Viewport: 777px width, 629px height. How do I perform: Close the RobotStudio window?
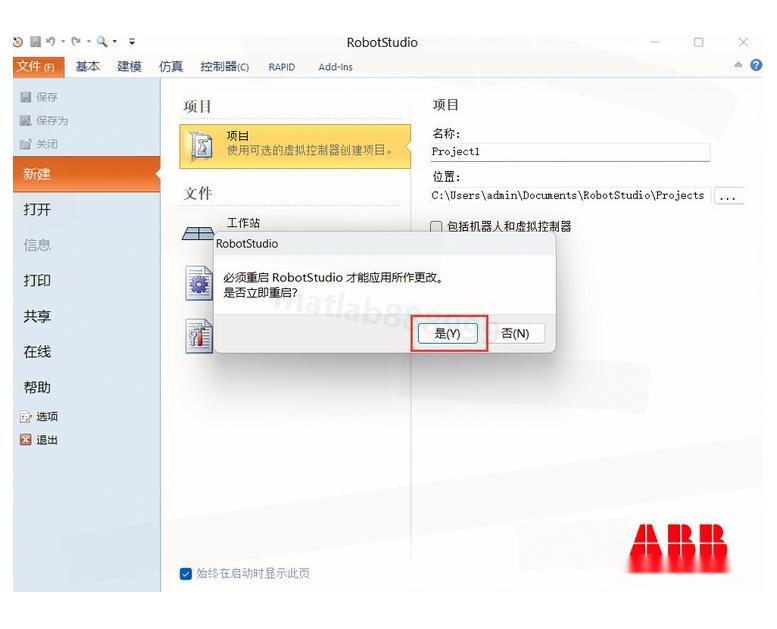coord(743,42)
